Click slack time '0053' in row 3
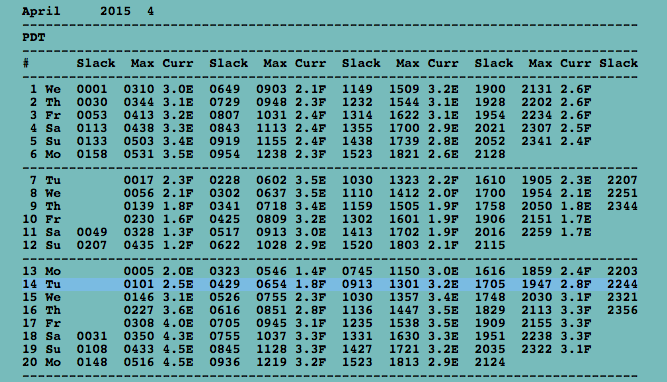Viewport: 667px width, 382px height. tap(92, 115)
